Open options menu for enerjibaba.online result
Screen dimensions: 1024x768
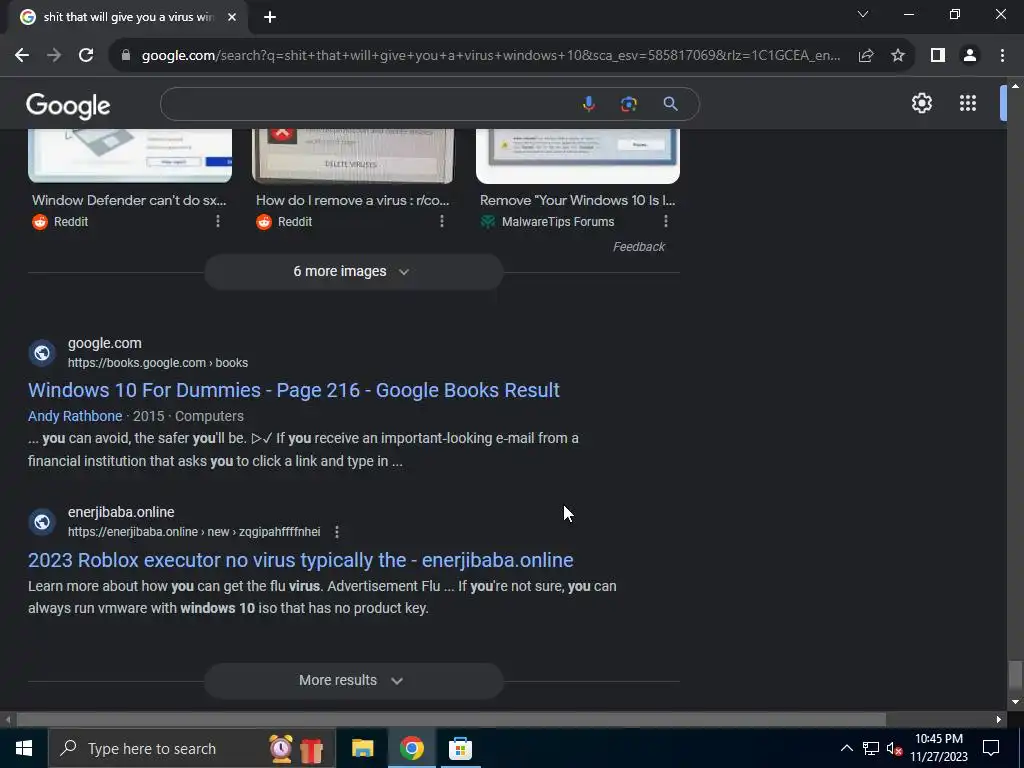[x=336, y=532]
